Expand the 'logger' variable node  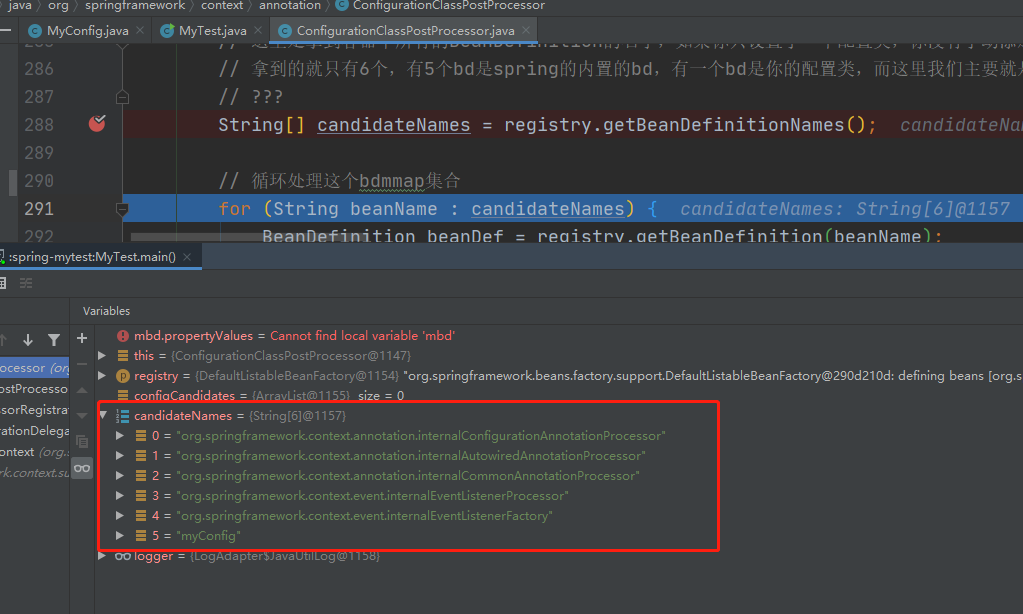click(x=101, y=555)
